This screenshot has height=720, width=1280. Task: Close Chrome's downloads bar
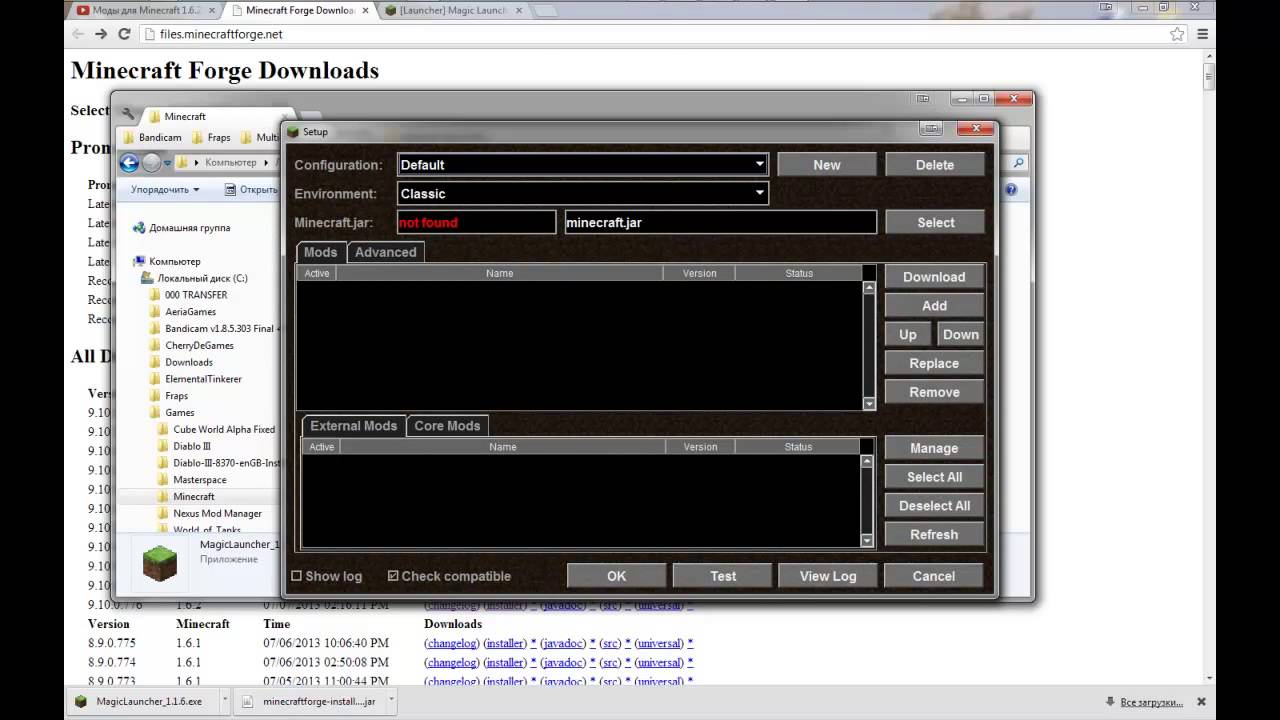click(1202, 701)
